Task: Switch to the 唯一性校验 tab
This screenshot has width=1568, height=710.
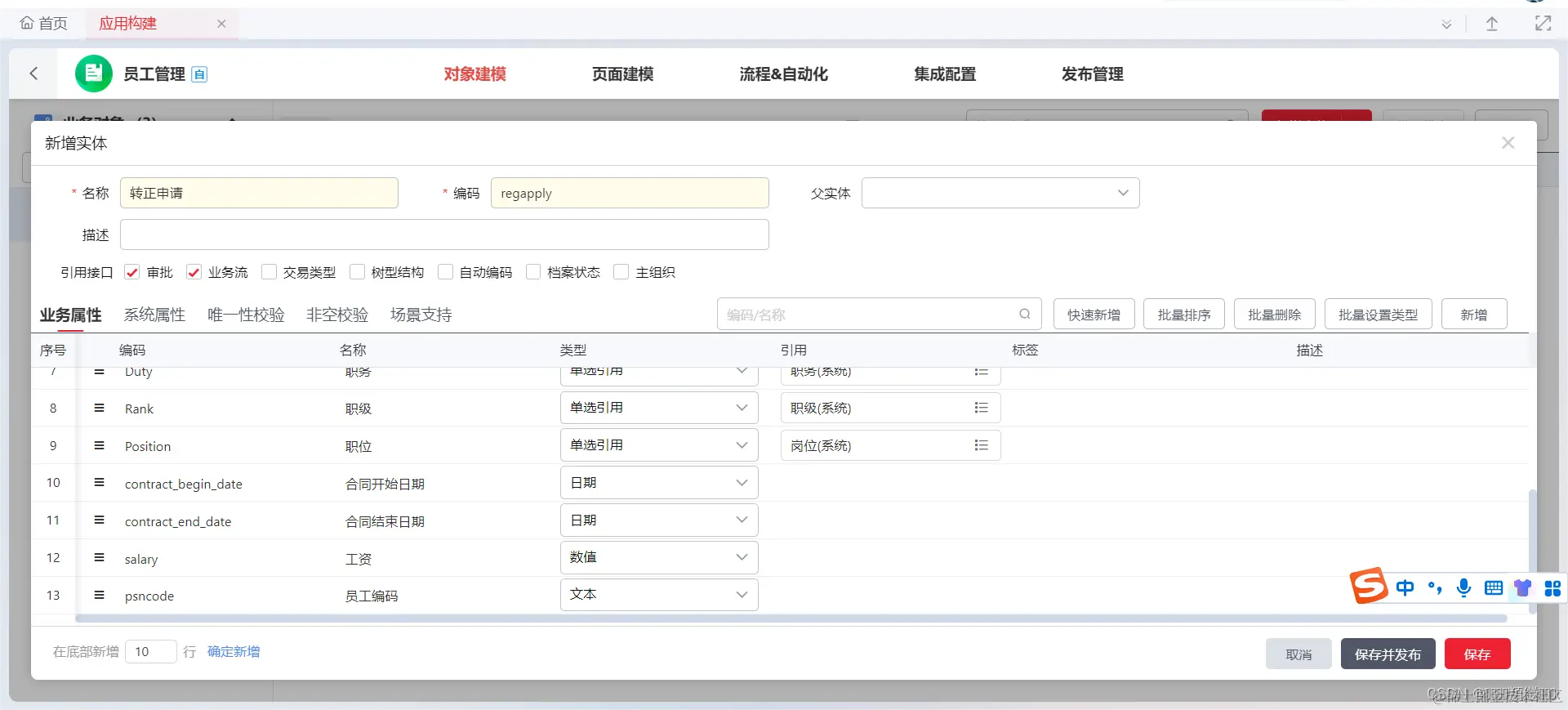Action: pyautogui.click(x=246, y=315)
